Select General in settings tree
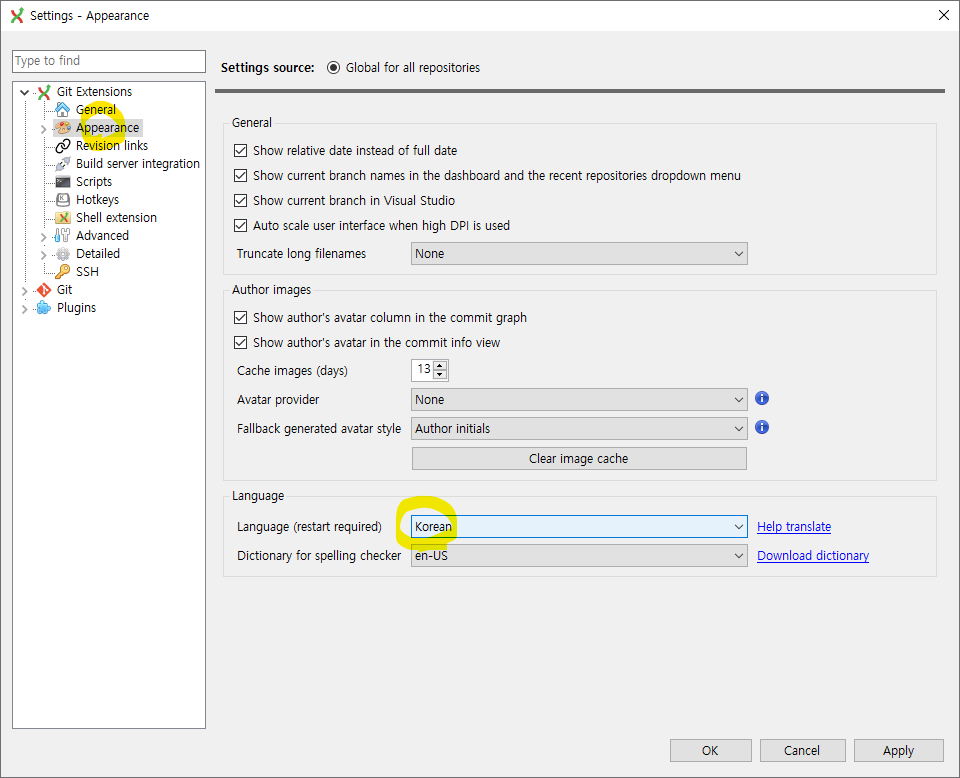 96,110
